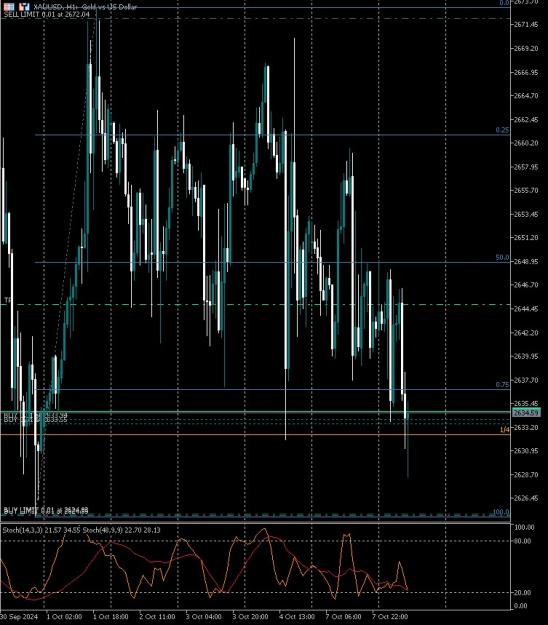
Task: Click the 2648.95 price on the scale
Action: (526, 261)
